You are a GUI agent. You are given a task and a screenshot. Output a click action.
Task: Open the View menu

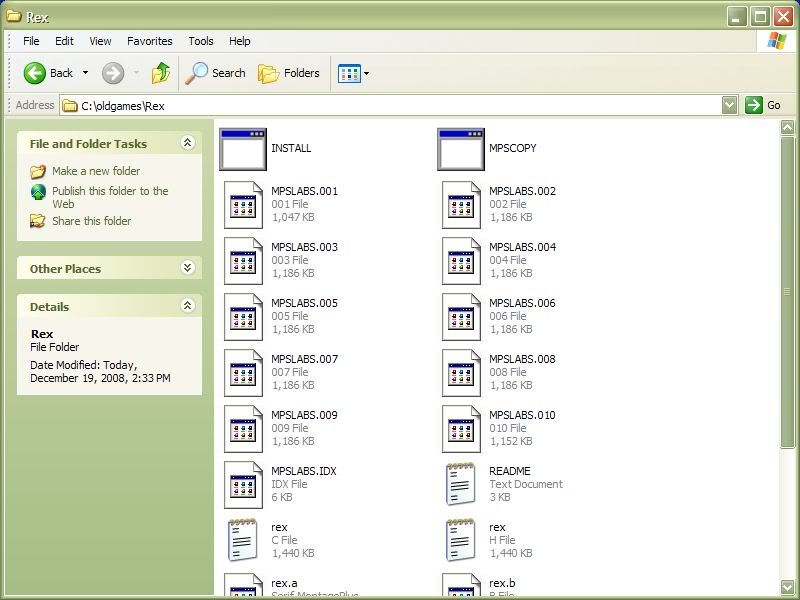[100, 41]
